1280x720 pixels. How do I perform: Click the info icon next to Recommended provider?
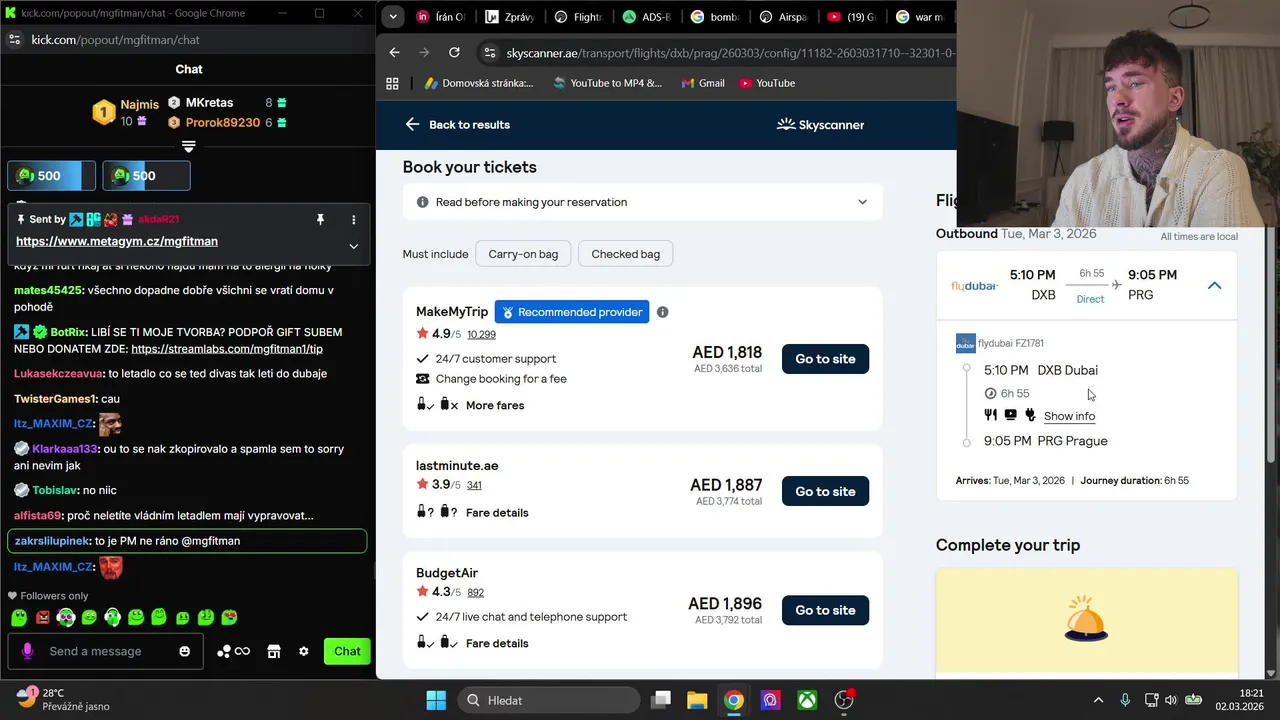662,312
